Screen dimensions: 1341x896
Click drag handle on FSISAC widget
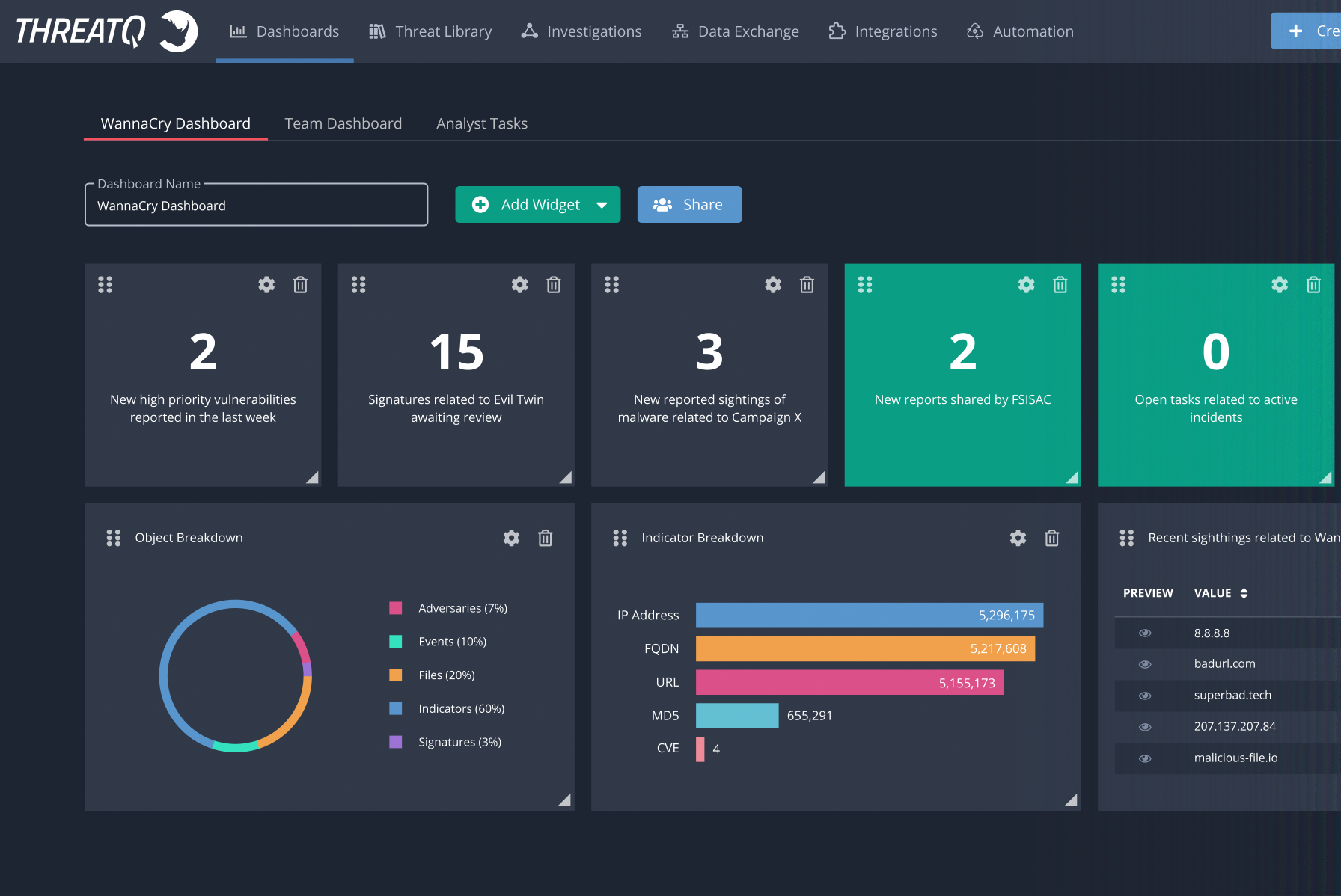coord(865,285)
